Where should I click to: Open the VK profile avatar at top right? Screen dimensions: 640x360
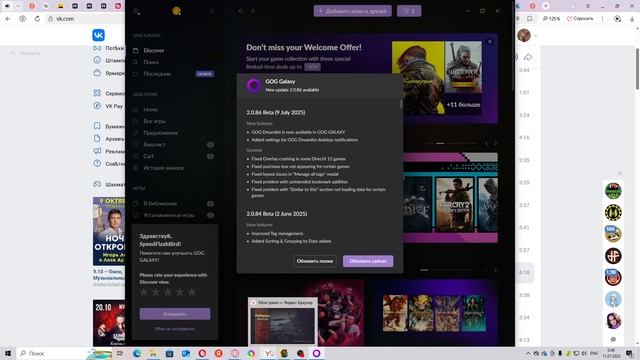pos(524,35)
